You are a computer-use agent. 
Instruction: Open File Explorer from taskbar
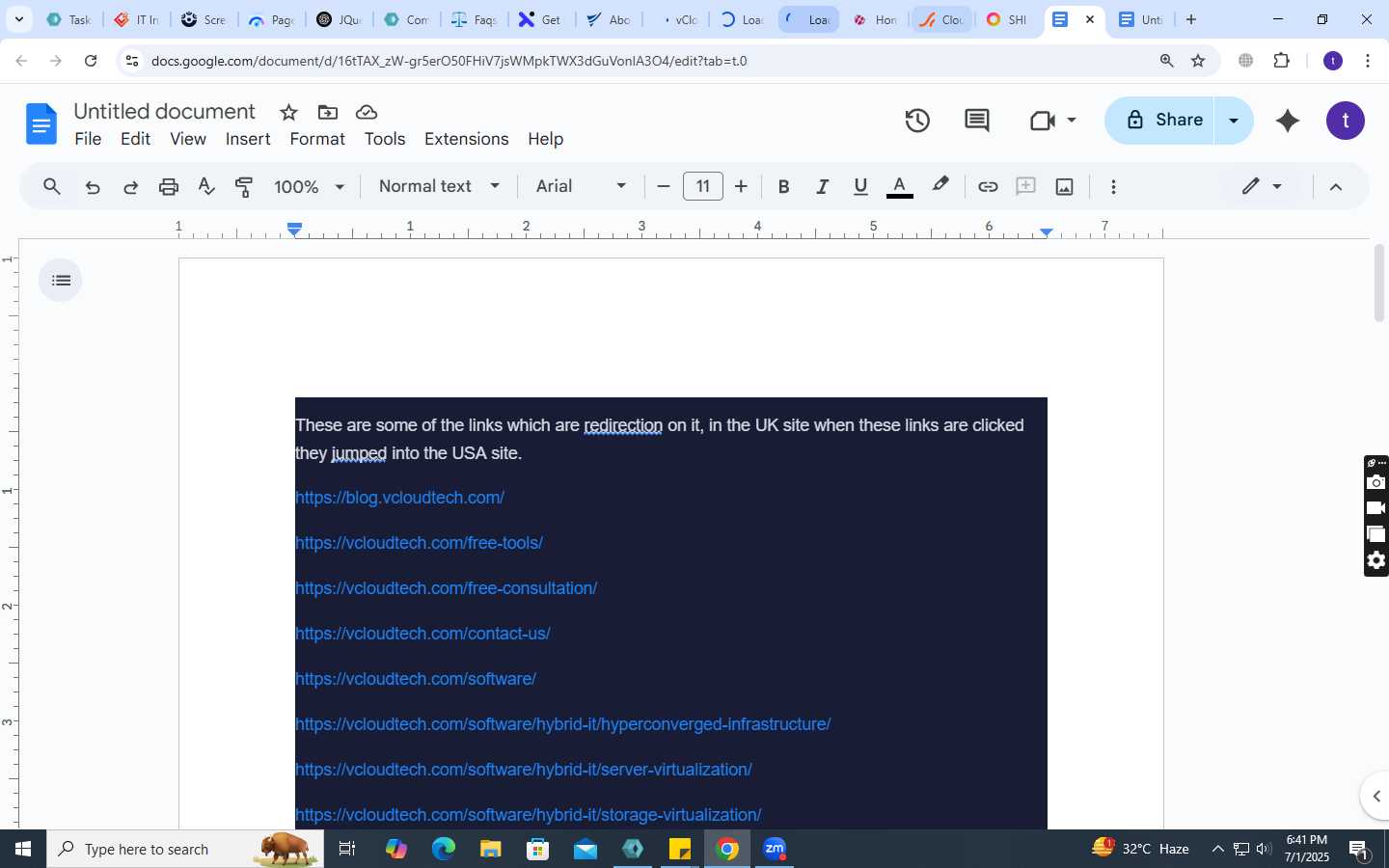pos(491,849)
